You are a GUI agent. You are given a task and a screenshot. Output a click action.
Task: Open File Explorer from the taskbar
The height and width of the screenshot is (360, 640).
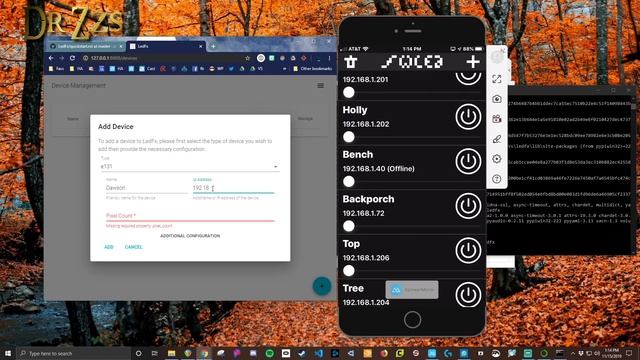point(171,353)
